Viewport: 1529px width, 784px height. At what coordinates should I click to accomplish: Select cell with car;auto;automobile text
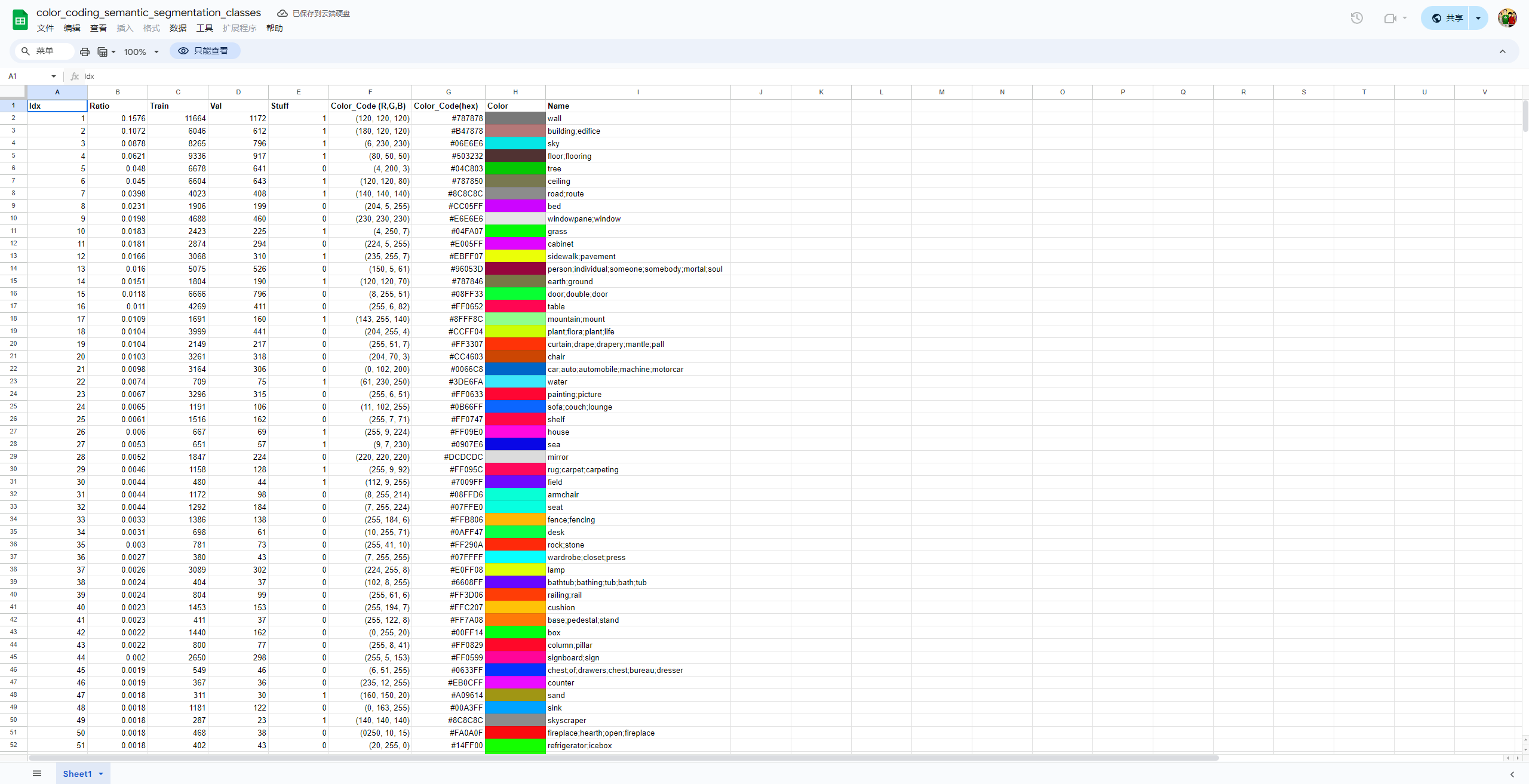638,369
